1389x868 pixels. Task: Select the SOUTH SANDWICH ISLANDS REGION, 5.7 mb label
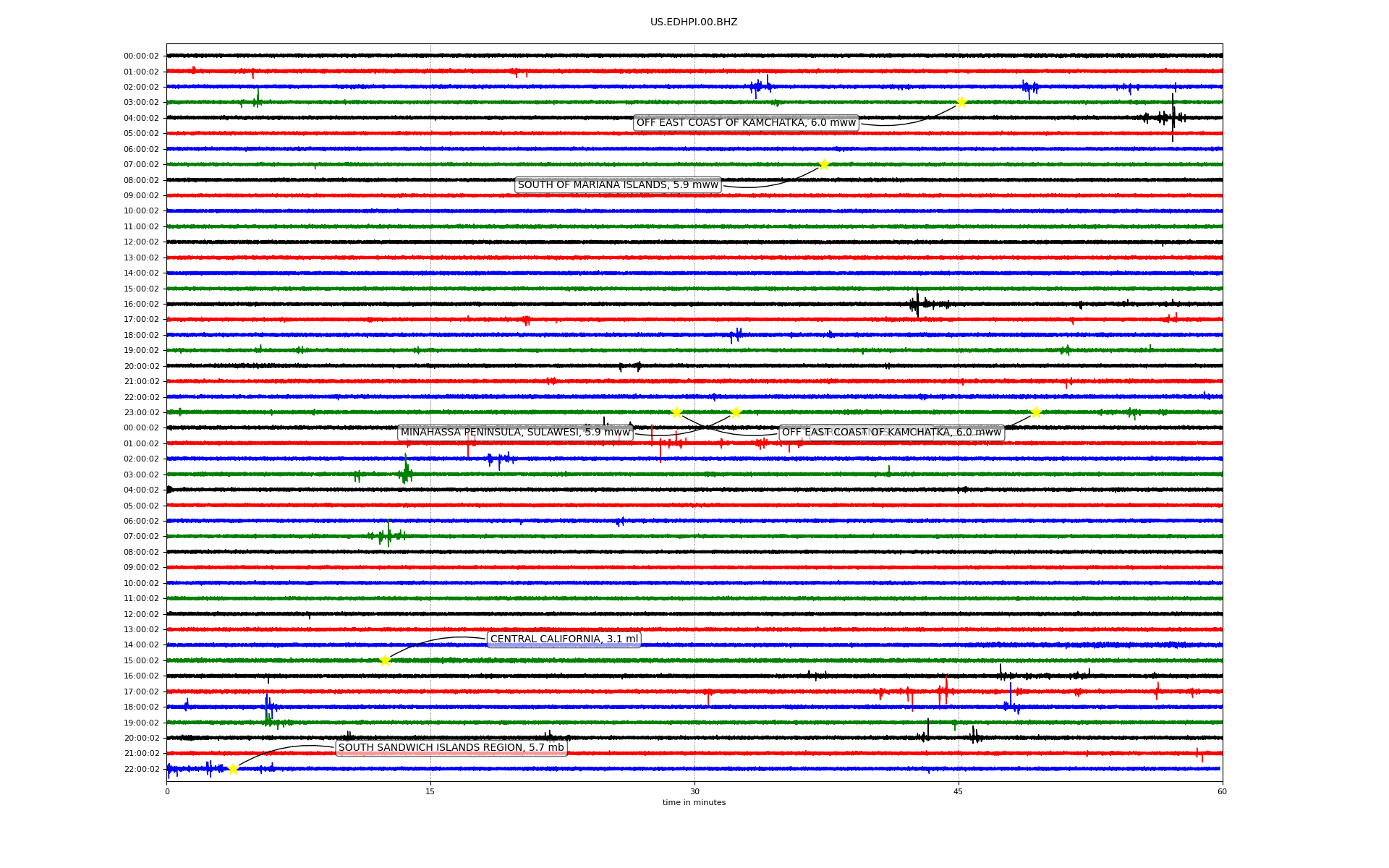click(451, 748)
